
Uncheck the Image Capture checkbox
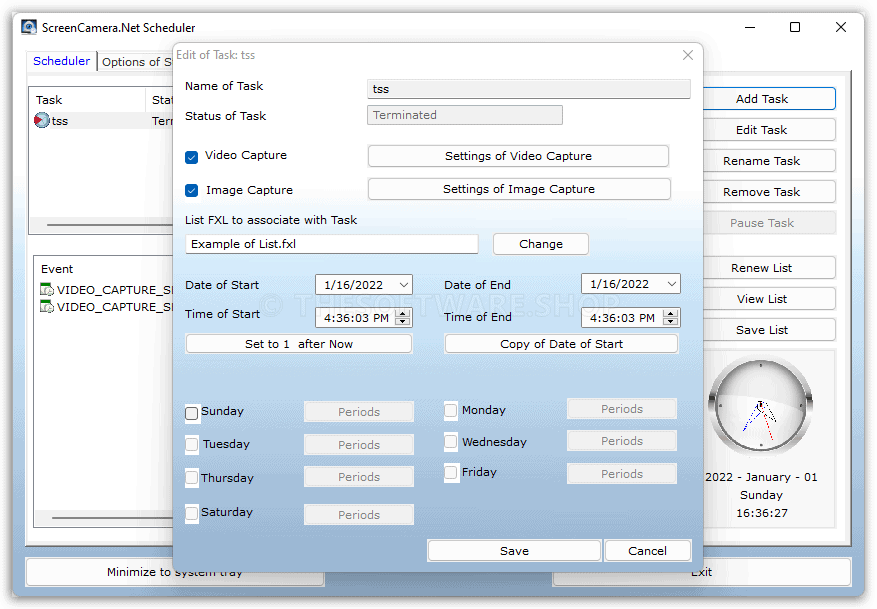coord(192,190)
